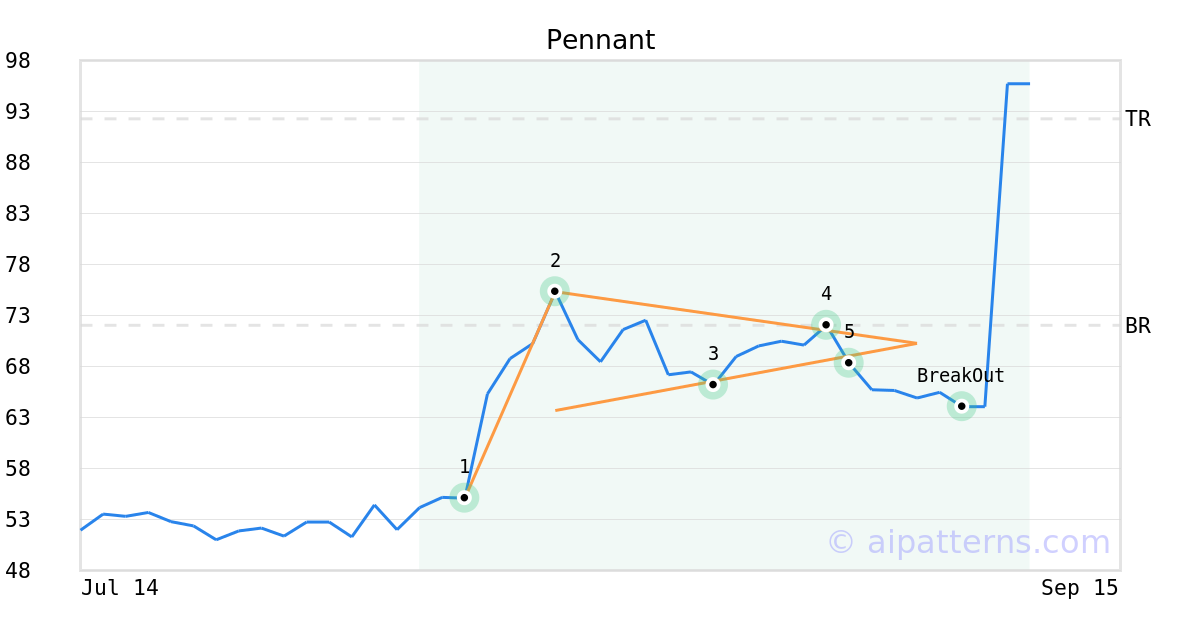Click the Pennant chart title
Viewport: 1200px width, 630px height.
click(x=600, y=40)
